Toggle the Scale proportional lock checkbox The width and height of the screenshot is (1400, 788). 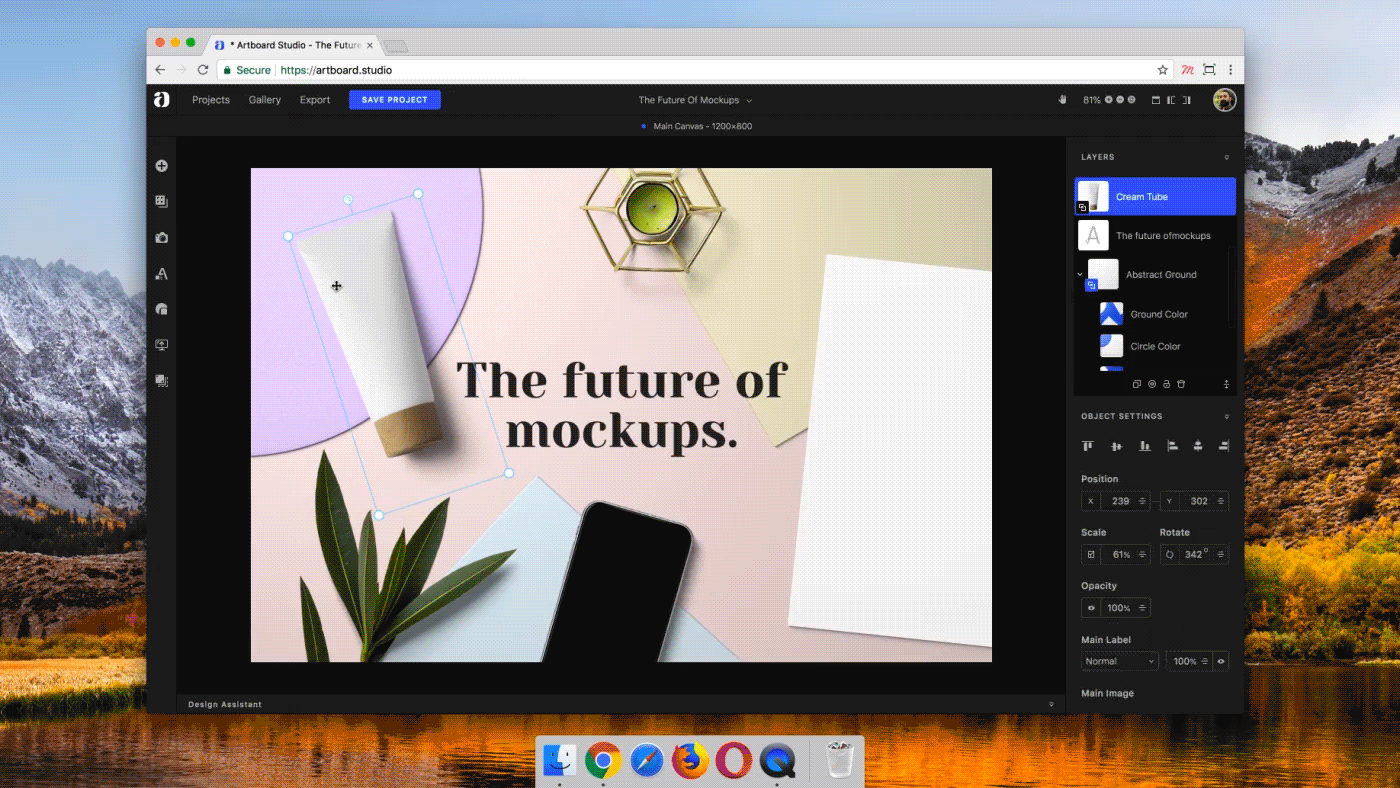[1091, 554]
